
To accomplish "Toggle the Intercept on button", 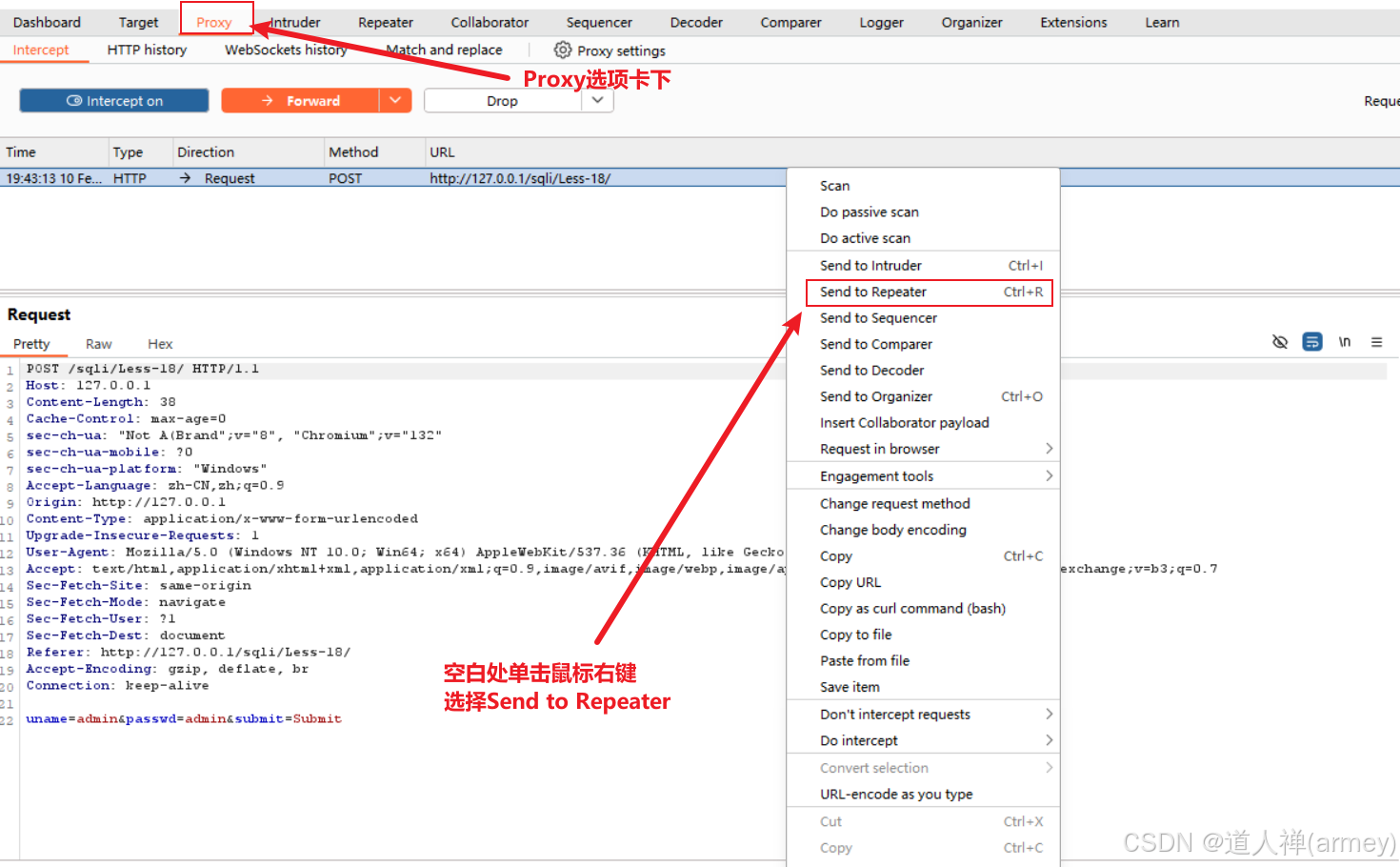I will click(114, 101).
